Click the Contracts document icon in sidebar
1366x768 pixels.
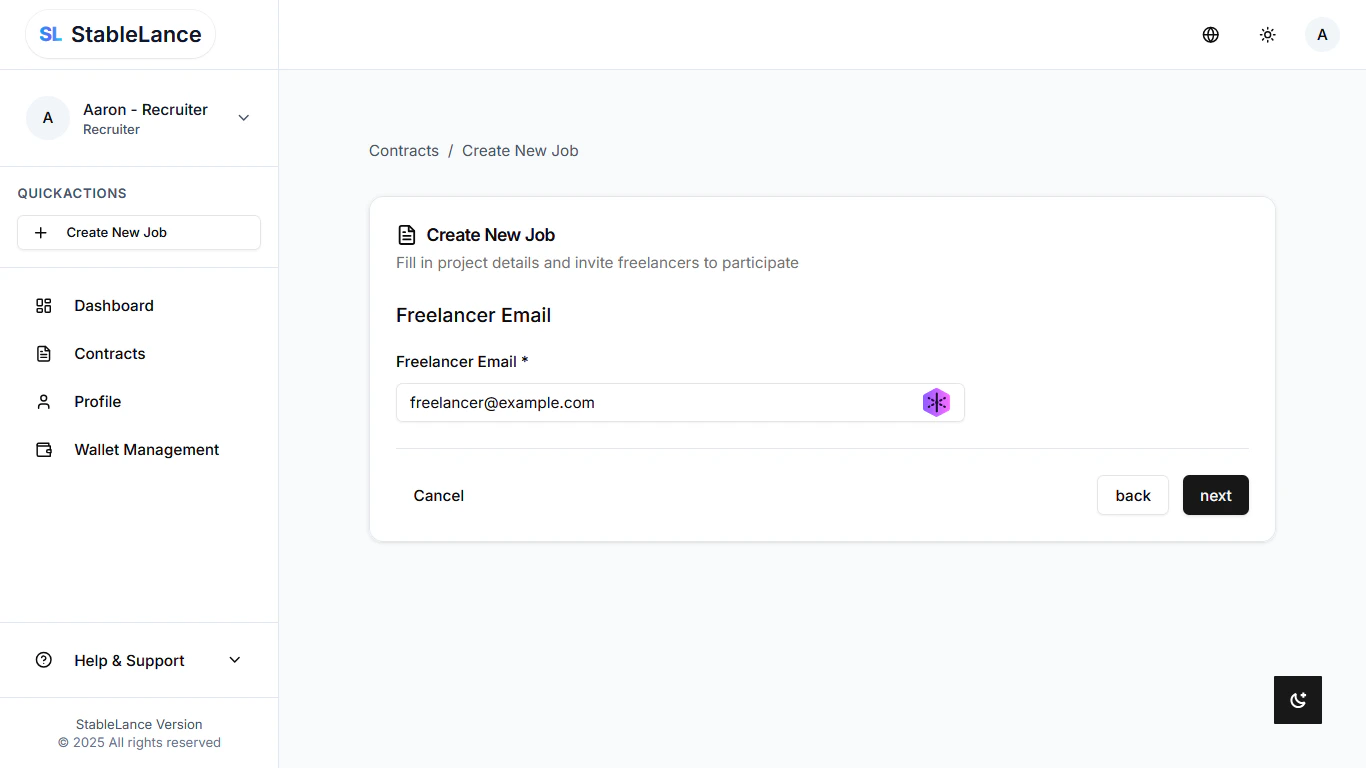[43, 353]
